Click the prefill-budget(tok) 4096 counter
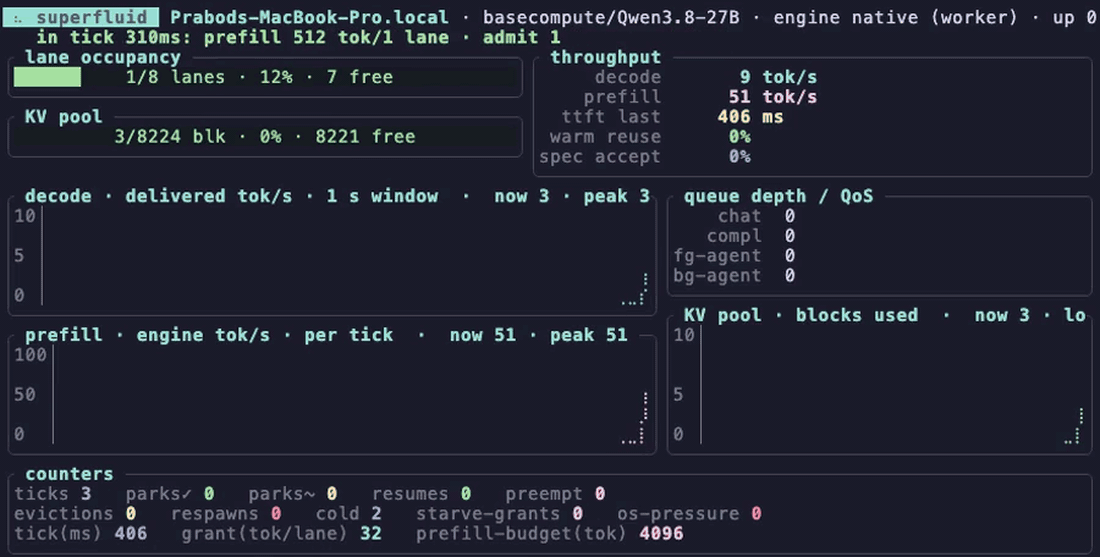 tap(549, 534)
